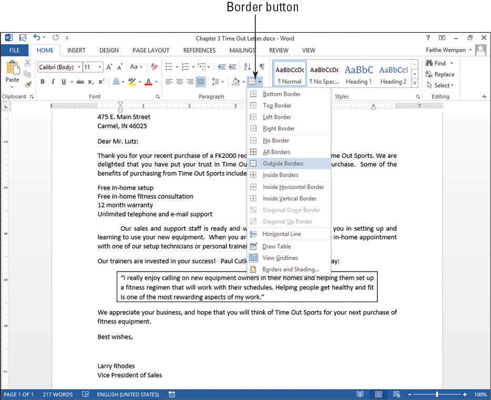Show paragraph marks with pilcrow icon
The height and width of the screenshot is (400, 491).
pyautogui.click(x=262, y=67)
